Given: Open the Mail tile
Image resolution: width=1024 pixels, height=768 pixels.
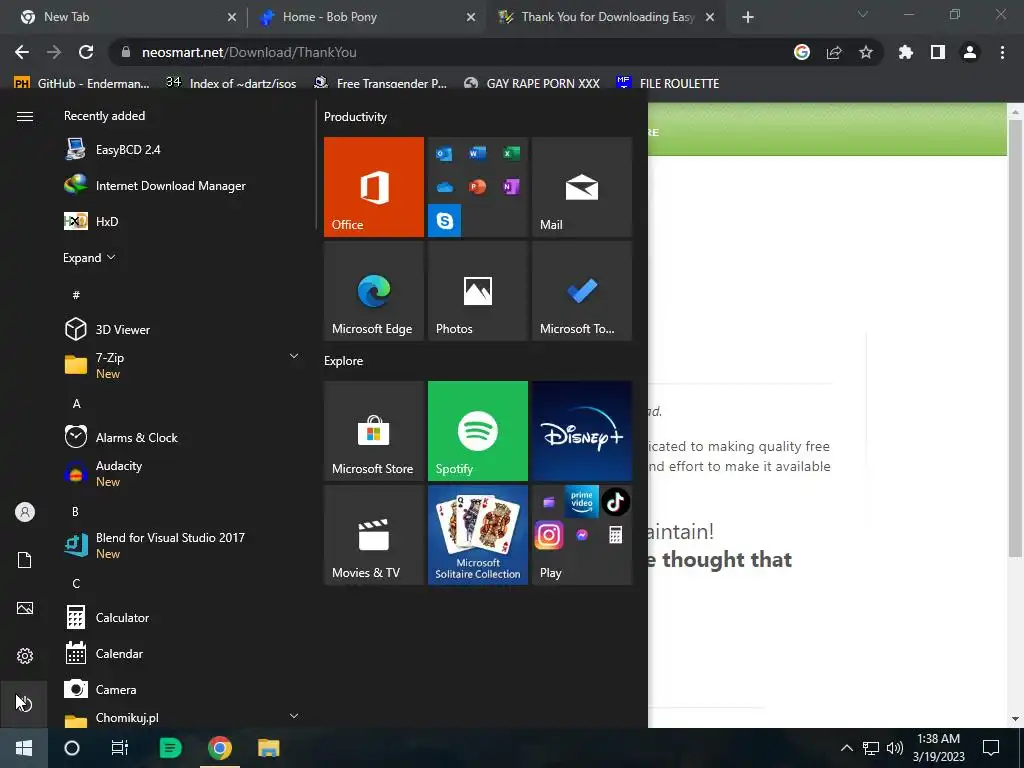Looking at the screenshot, I should coord(582,187).
